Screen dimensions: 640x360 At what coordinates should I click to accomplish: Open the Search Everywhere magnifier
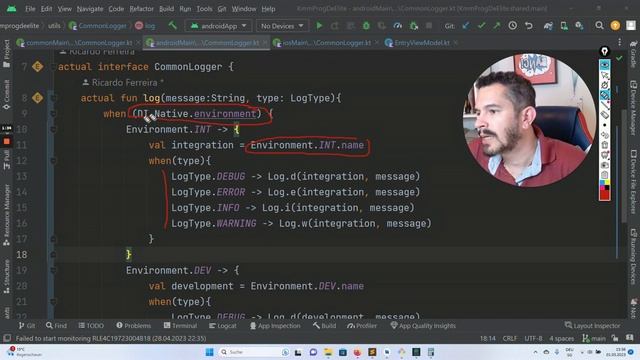tap(599, 26)
